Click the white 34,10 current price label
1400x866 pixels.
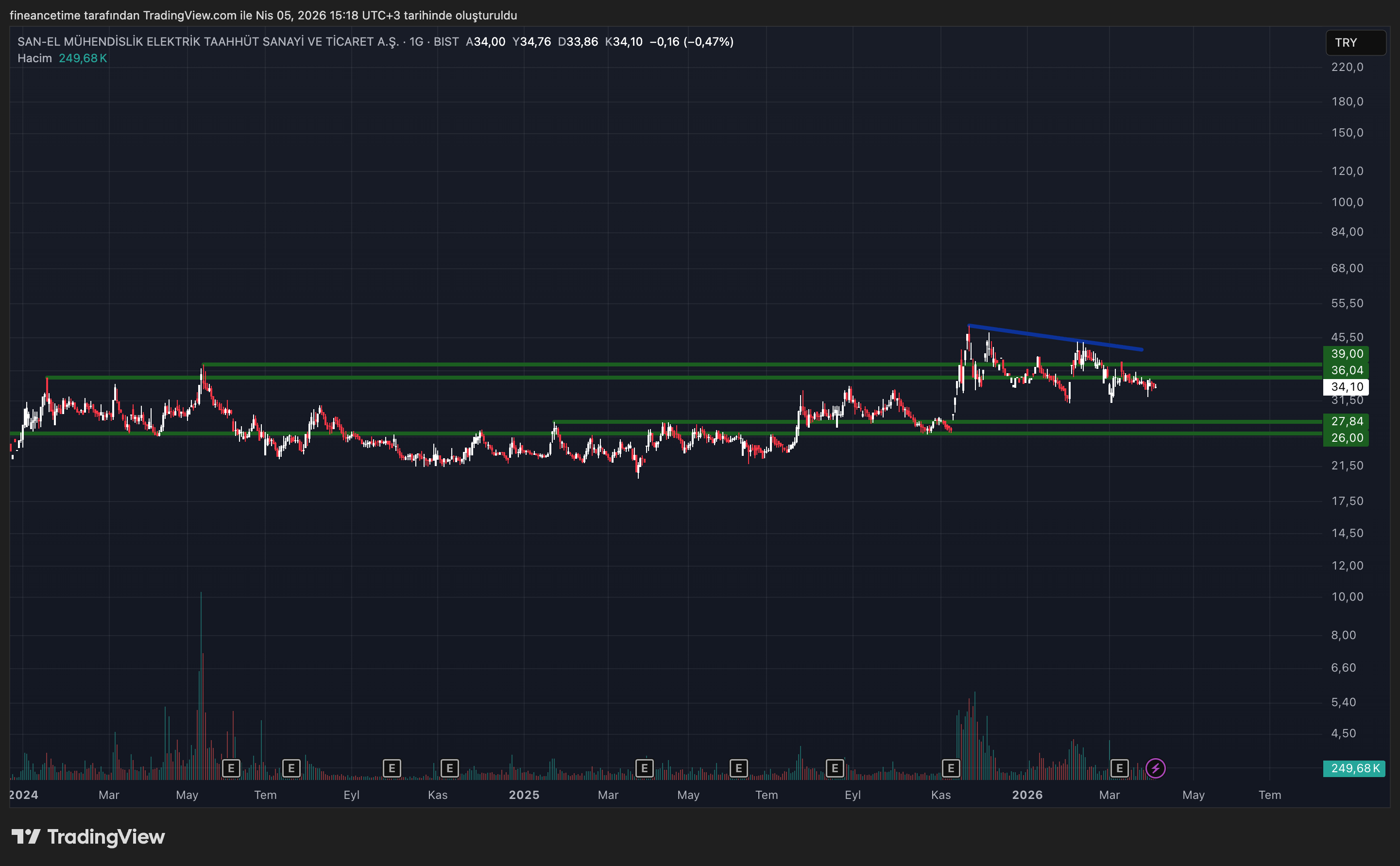coord(1346,387)
